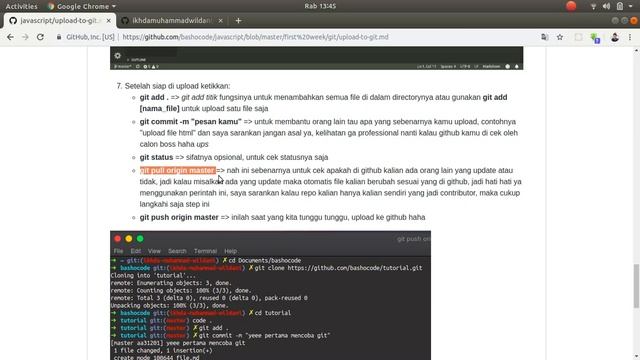Screen dimensions: 640x360
Task: Open the network status icon
Action: click(593, 6)
